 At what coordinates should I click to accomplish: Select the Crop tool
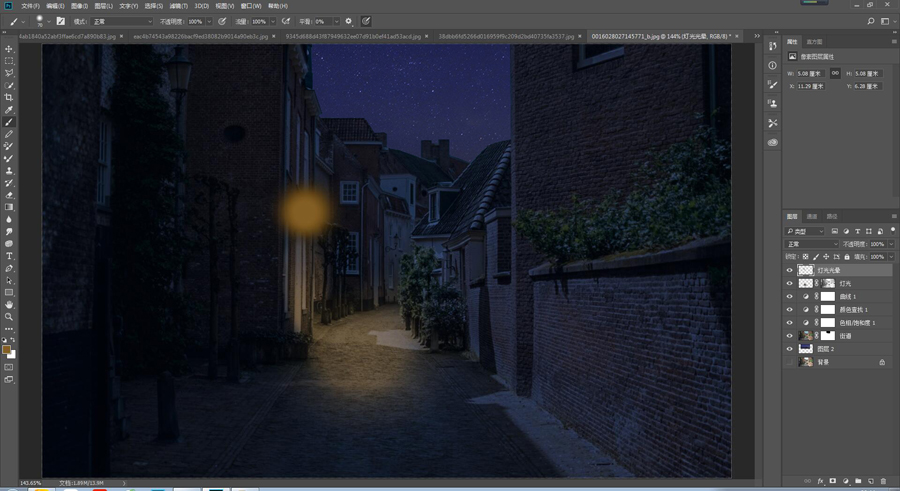pos(9,97)
